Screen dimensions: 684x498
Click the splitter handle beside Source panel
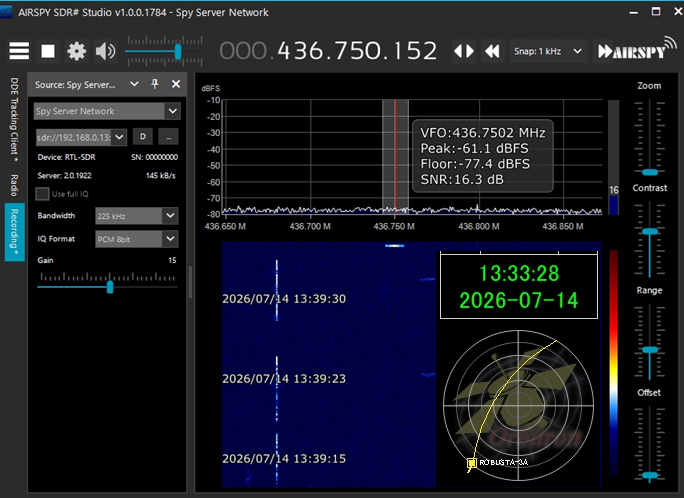(191, 282)
